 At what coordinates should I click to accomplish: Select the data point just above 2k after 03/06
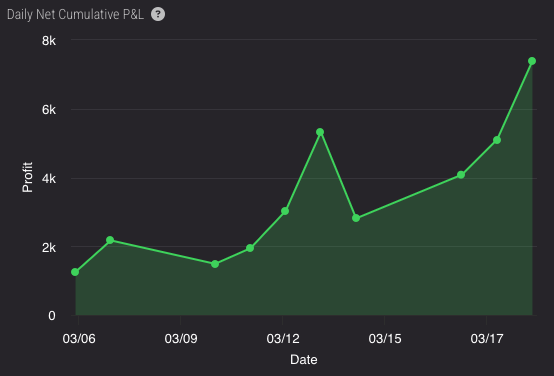pos(110,240)
